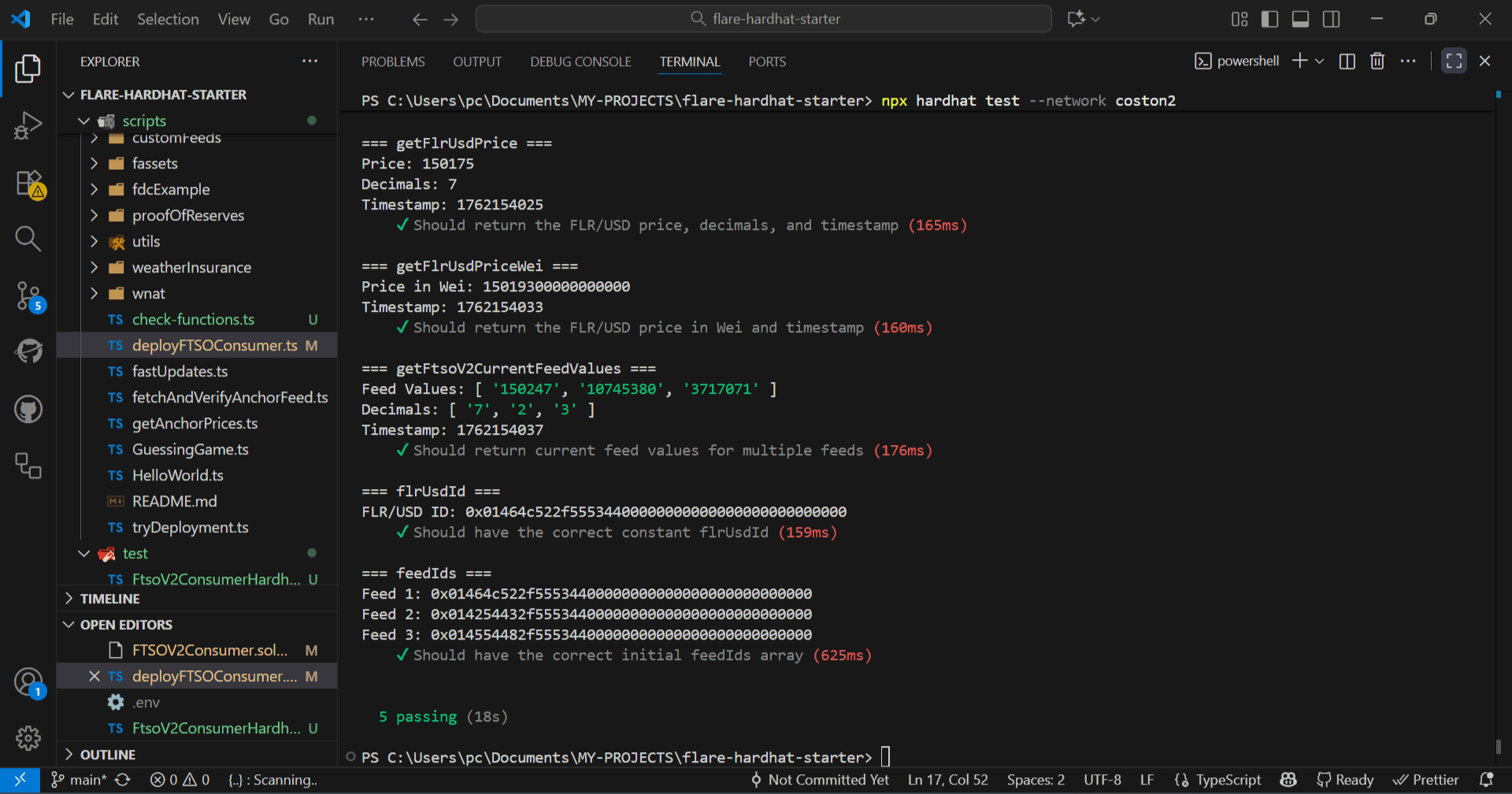Open the Search view

(x=28, y=239)
